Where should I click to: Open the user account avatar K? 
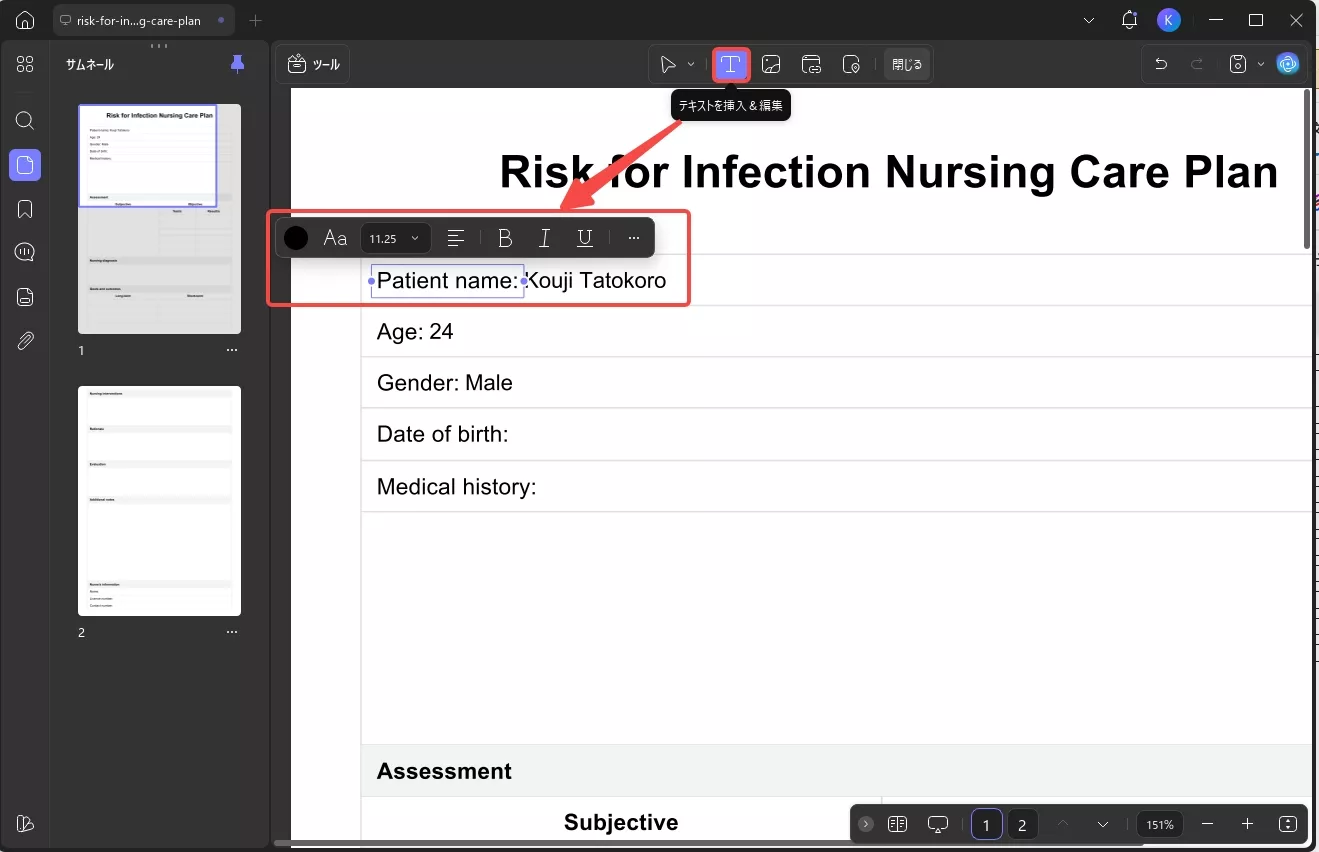coord(1168,20)
